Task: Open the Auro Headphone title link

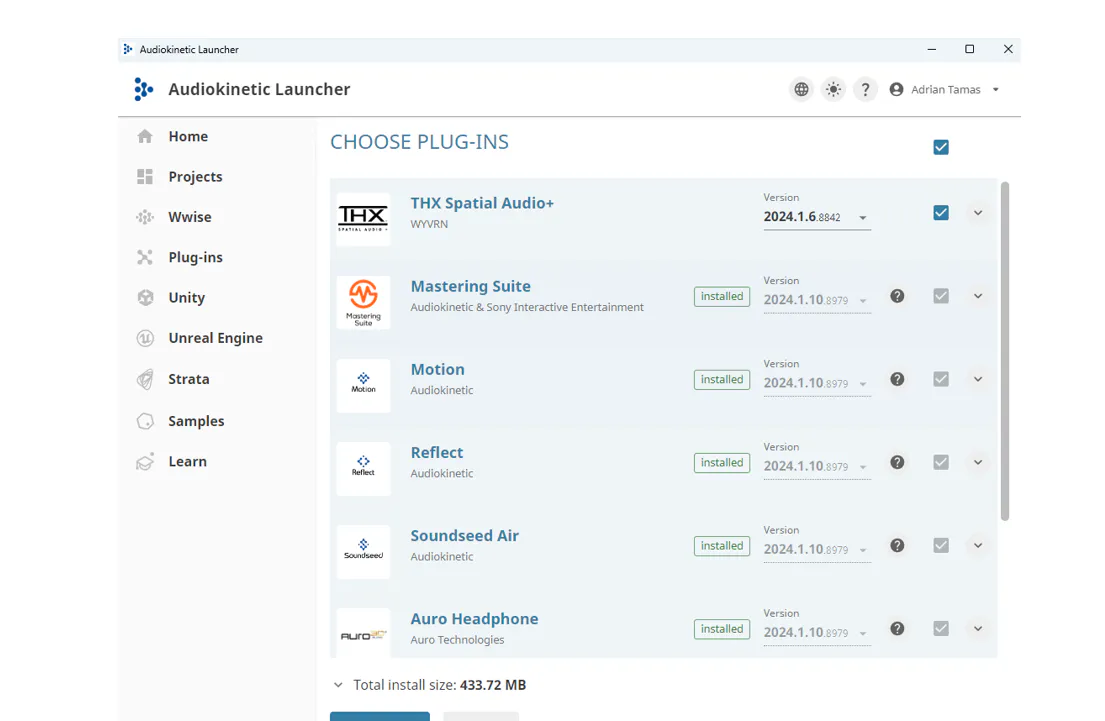Action: pos(474,619)
